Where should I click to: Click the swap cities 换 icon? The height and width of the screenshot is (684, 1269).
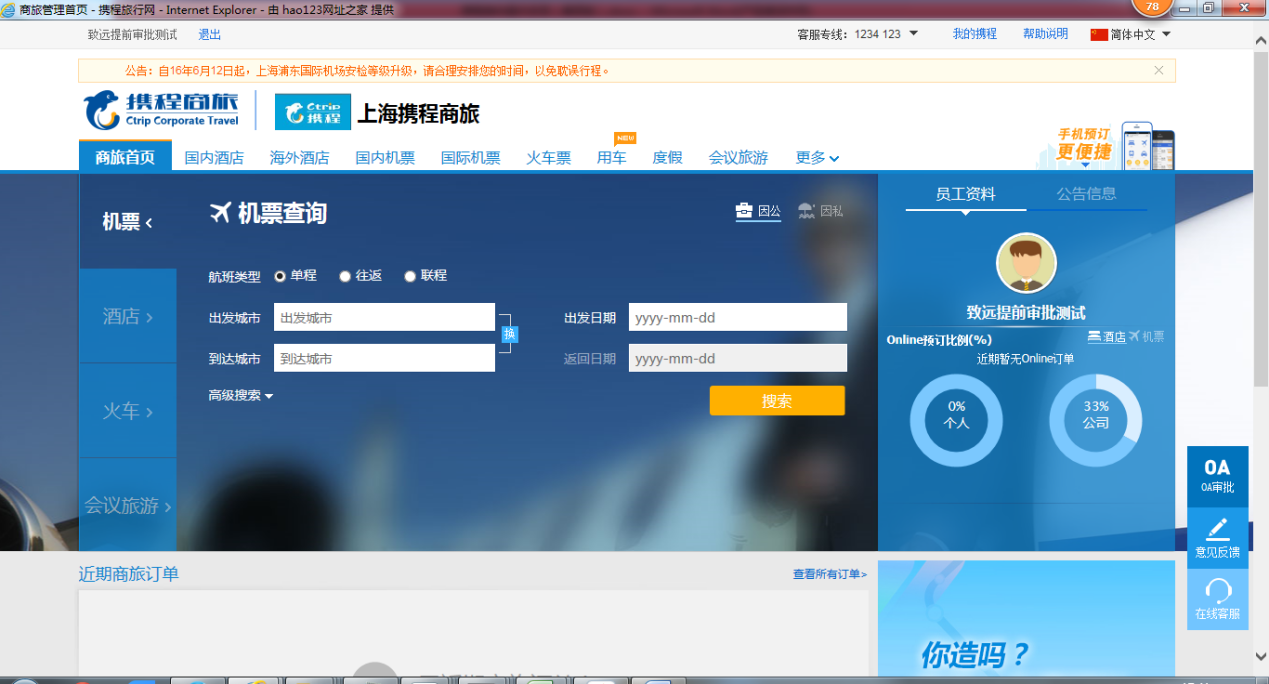pos(509,334)
